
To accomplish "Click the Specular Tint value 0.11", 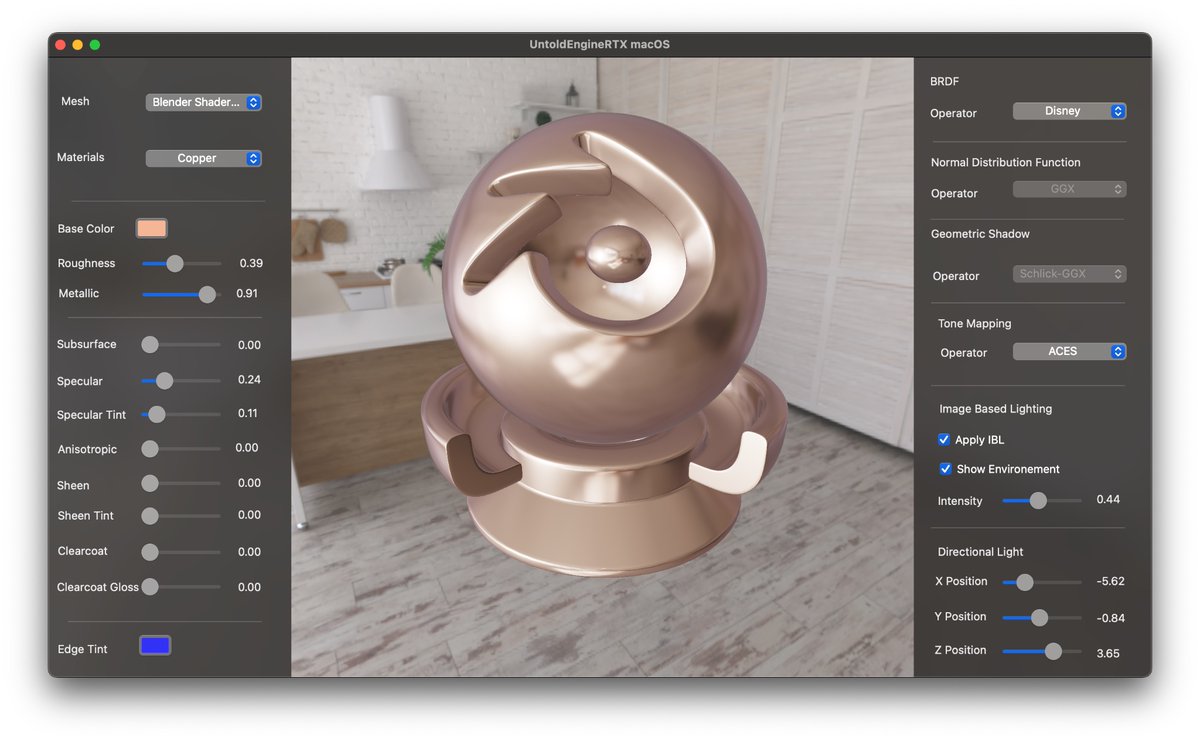I will tap(248, 413).
